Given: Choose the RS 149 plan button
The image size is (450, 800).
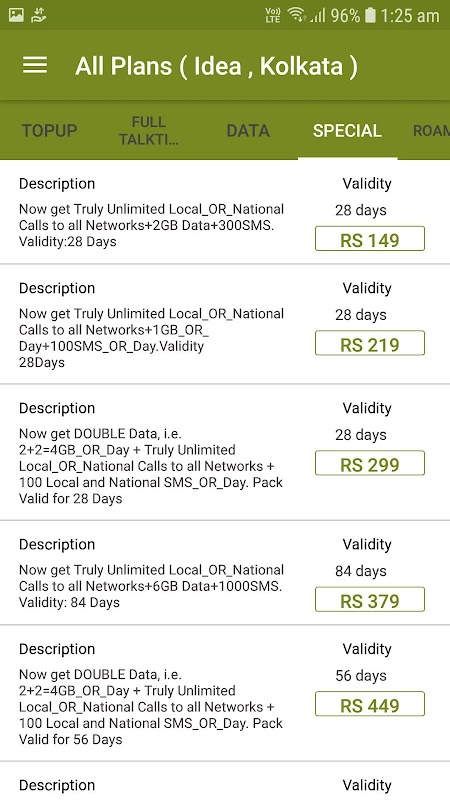Looking at the screenshot, I should coord(370,239).
